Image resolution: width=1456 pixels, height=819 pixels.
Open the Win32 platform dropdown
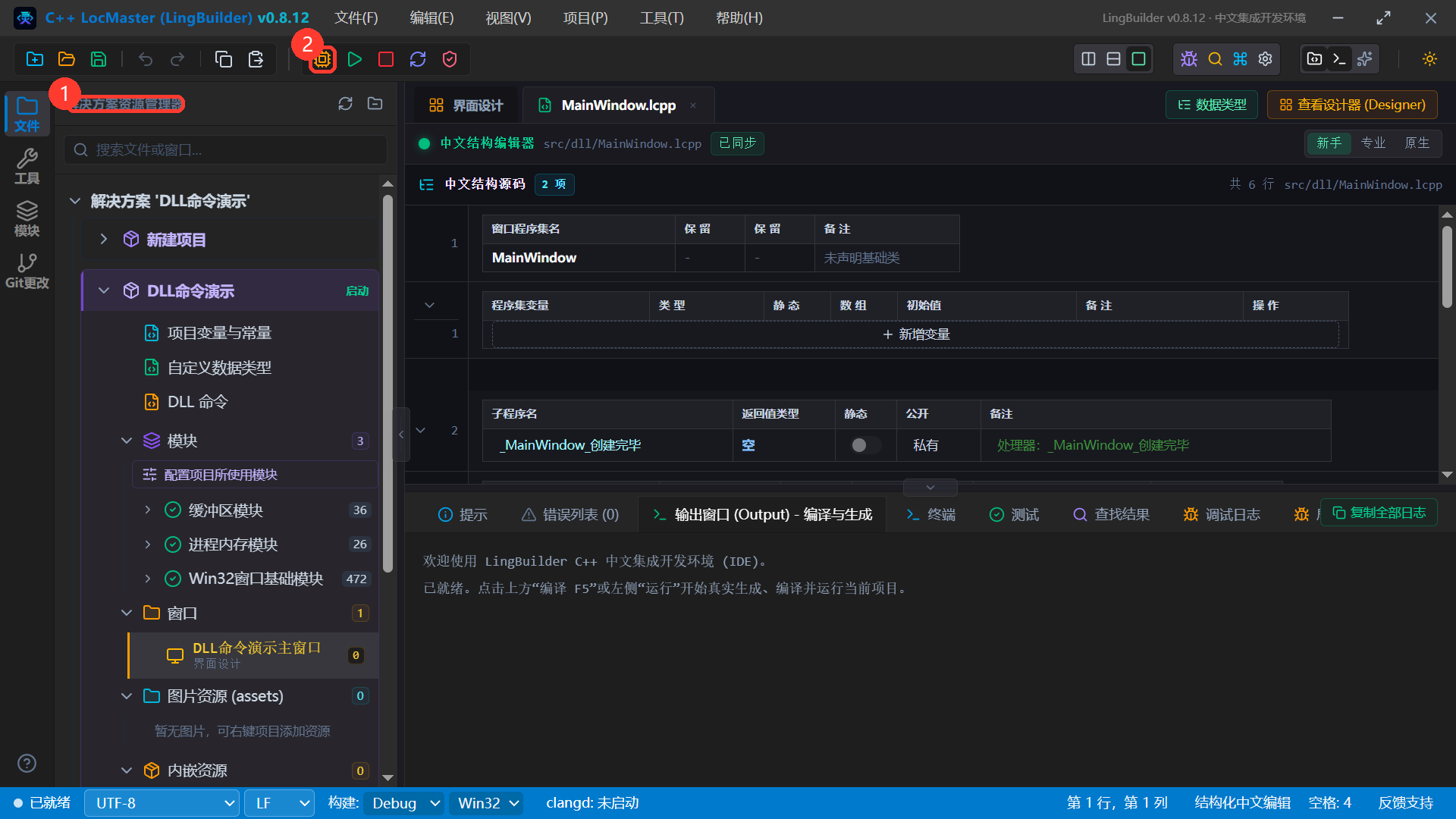tap(487, 803)
